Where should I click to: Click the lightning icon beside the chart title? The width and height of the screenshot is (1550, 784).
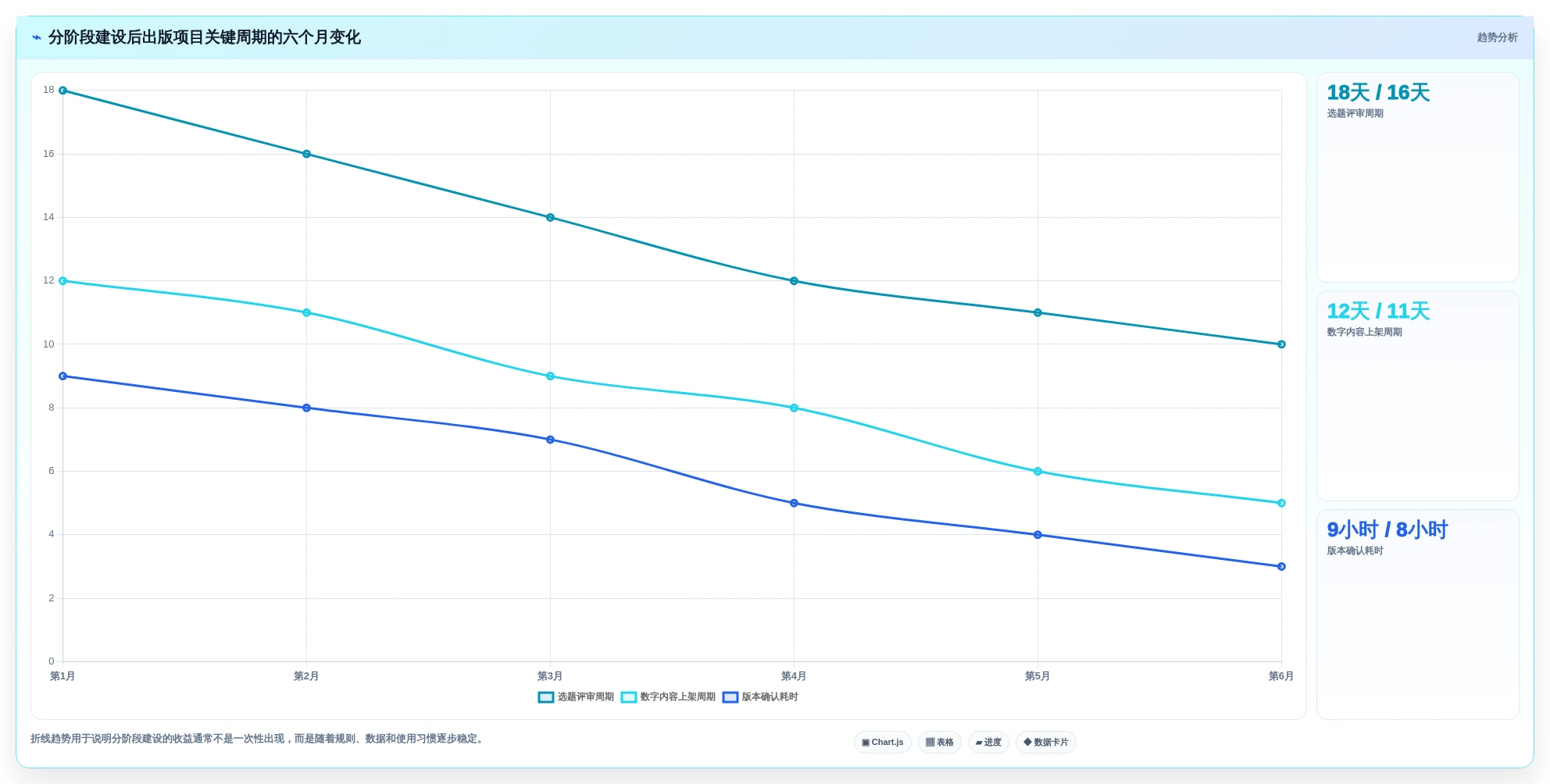pyautogui.click(x=37, y=37)
